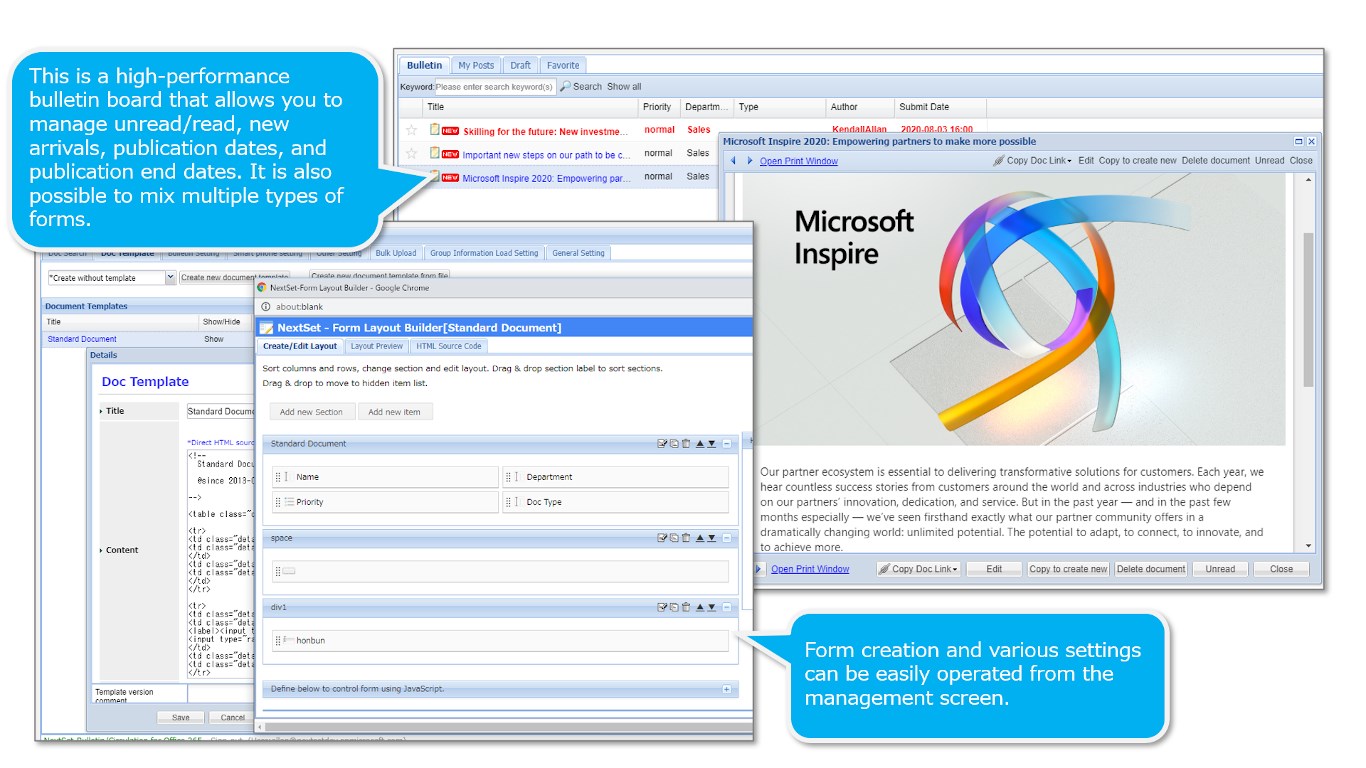
Task: Click the drag handle of the honbun field
Action: pyautogui.click(x=278, y=640)
